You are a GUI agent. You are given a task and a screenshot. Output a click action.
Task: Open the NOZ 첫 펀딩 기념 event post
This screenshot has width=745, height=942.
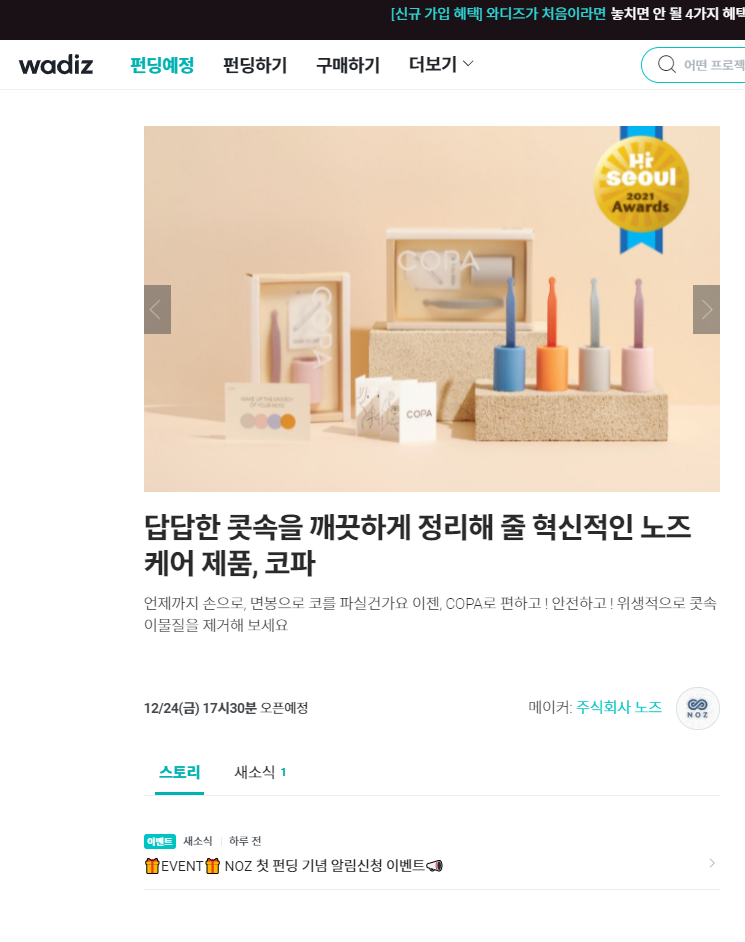(294, 866)
